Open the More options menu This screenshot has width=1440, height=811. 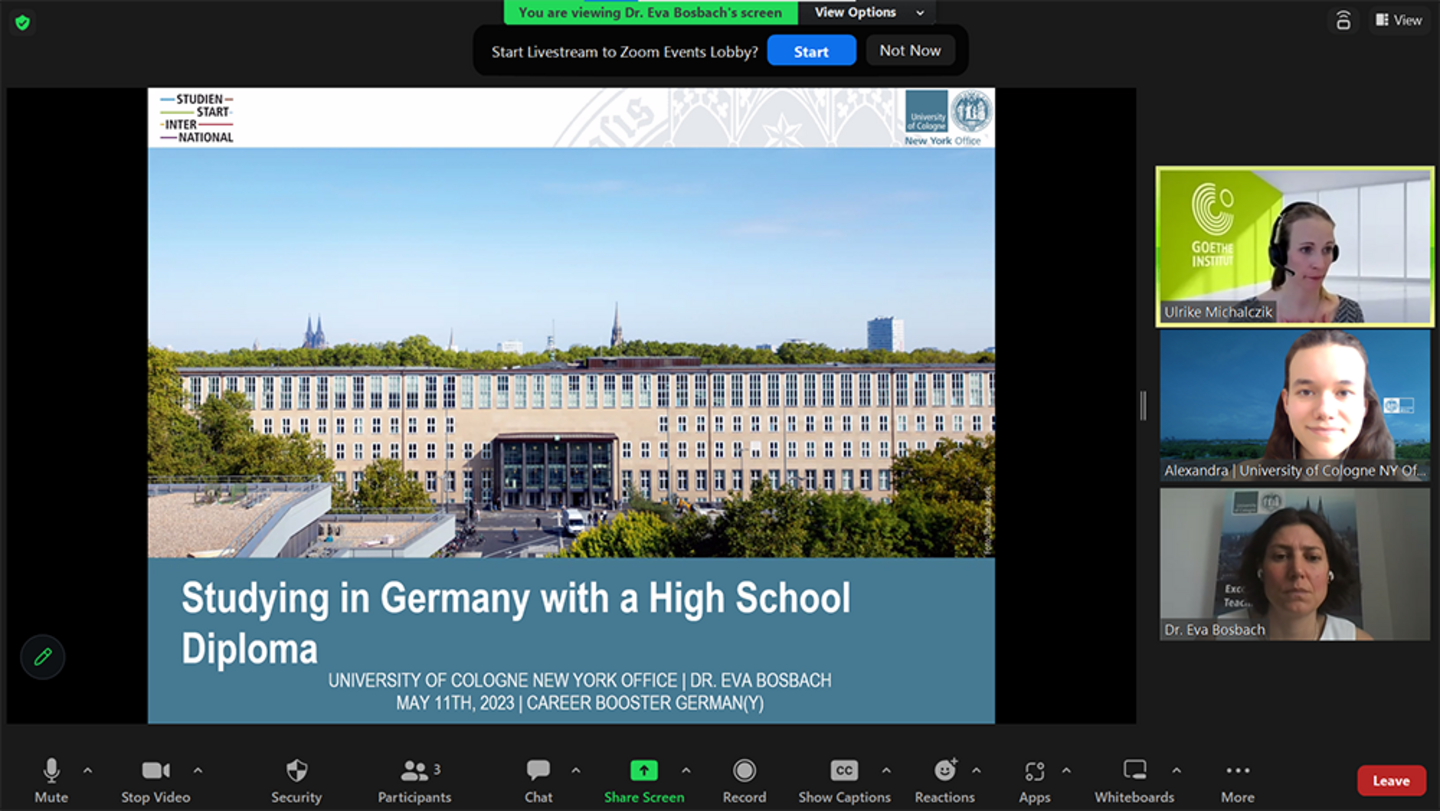pos(1238,780)
